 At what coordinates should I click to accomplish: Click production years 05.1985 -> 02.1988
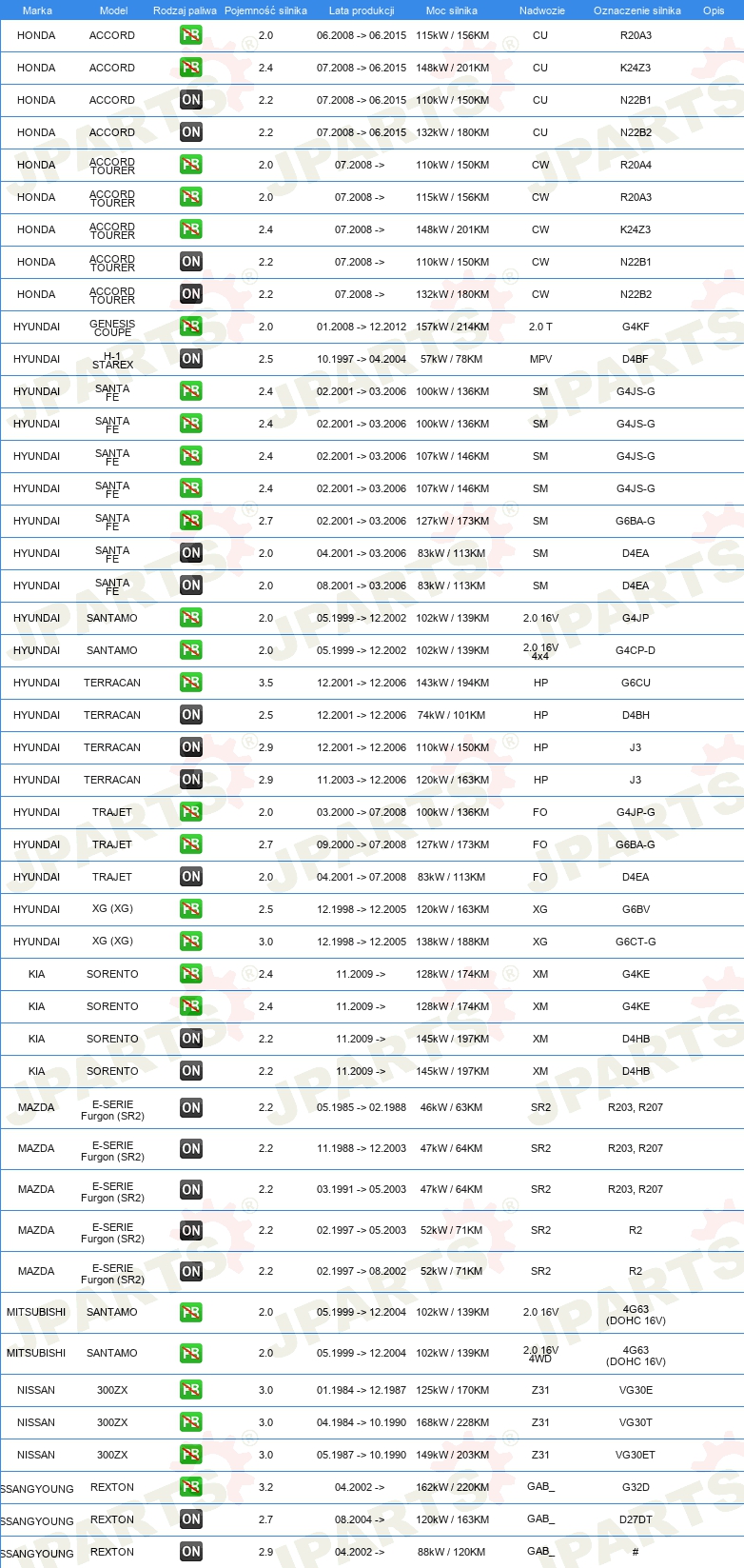pyautogui.click(x=362, y=1107)
